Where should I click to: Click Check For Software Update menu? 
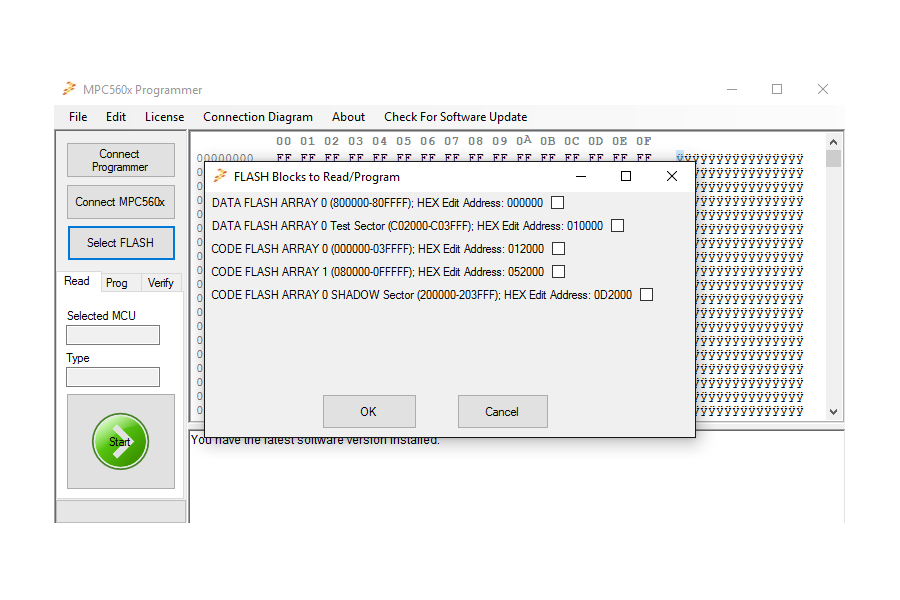click(x=456, y=117)
